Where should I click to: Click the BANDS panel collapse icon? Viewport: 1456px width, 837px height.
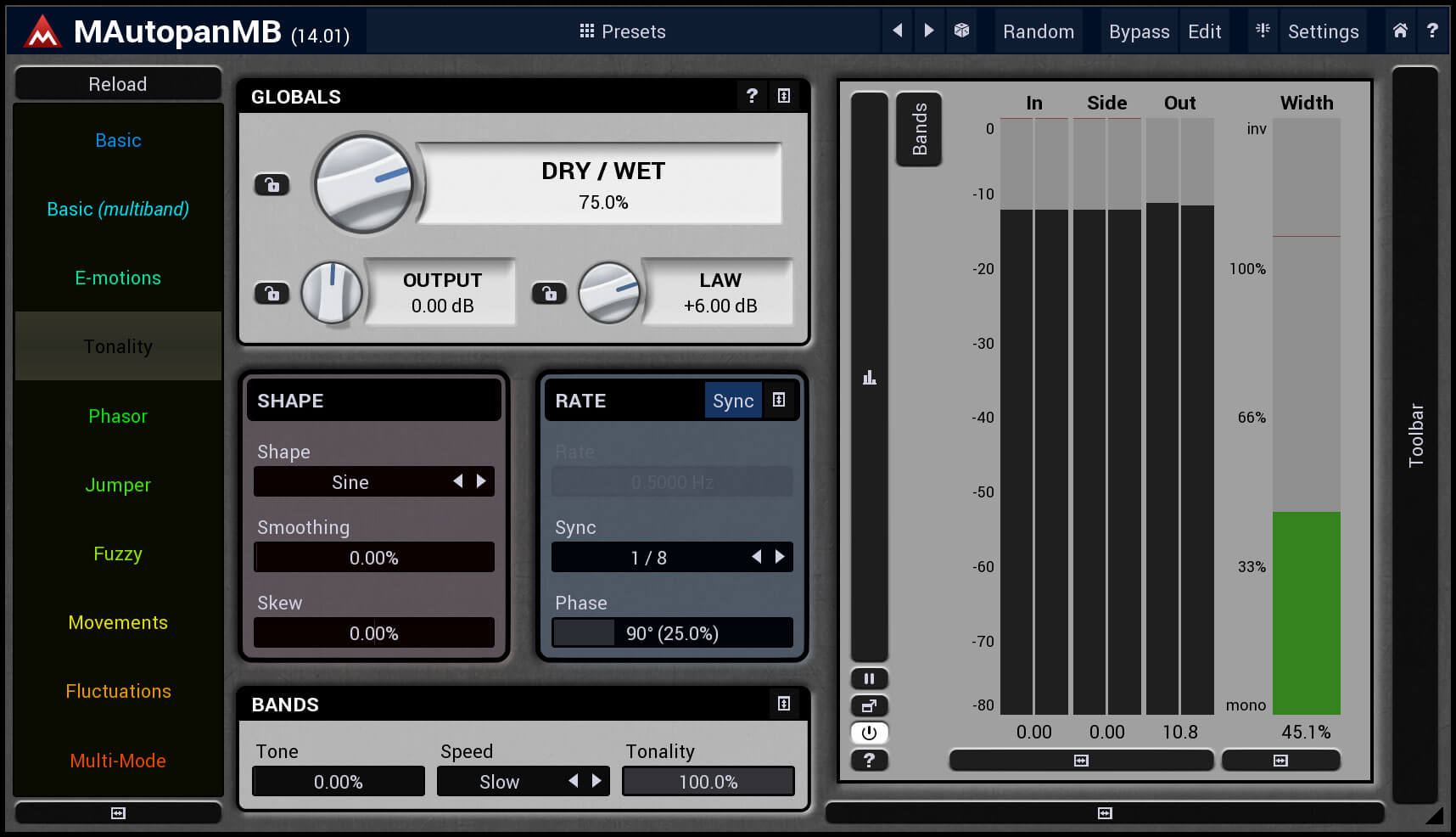[x=784, y=704]
